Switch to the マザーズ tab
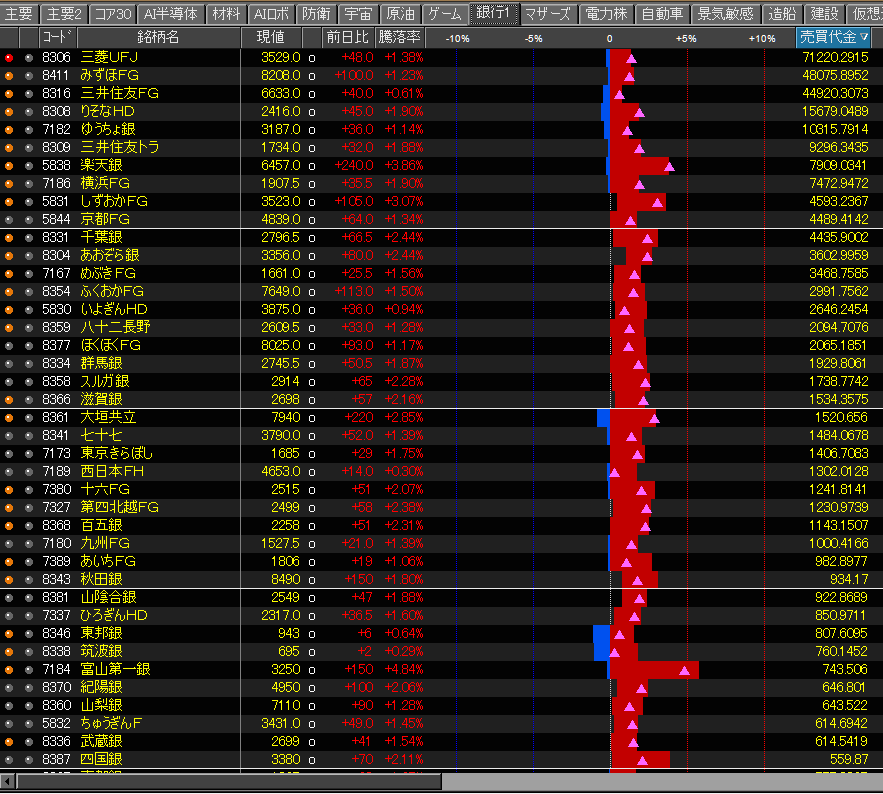The image size is (883, 794). coord(548,13)
